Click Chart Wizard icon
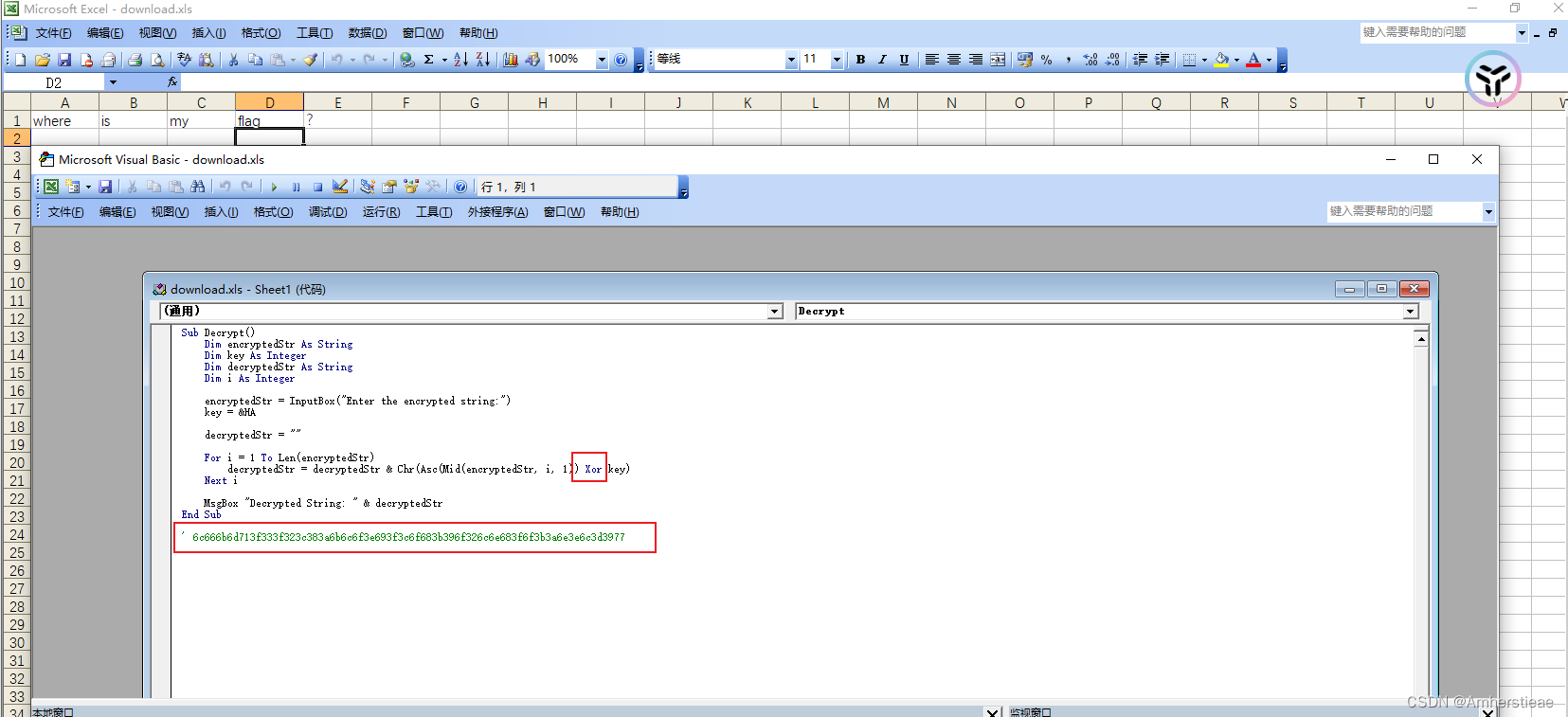The height and width of the screenshot is (717, 1568). pyautogui.click(x=511, y=60)
